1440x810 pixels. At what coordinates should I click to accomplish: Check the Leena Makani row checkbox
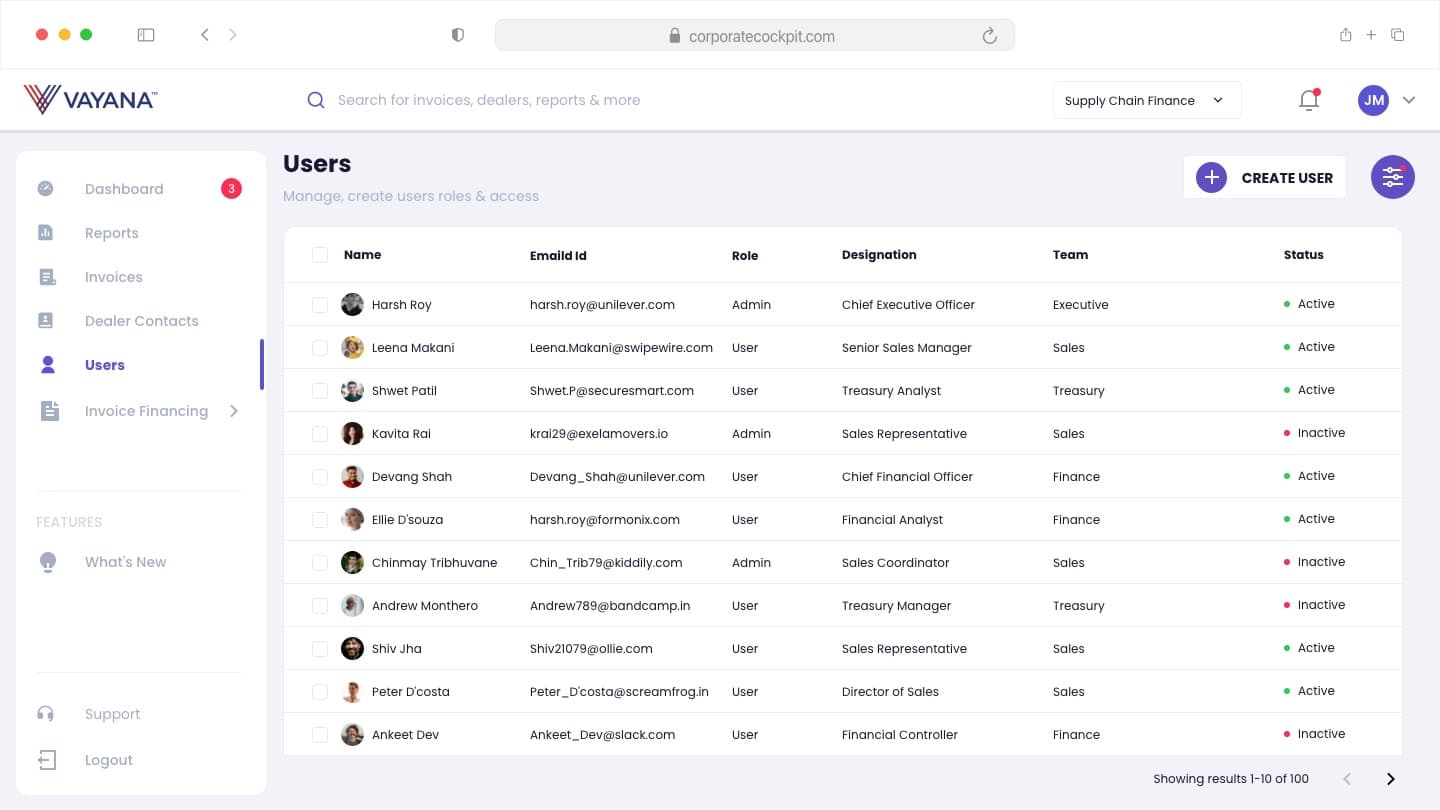320,348
